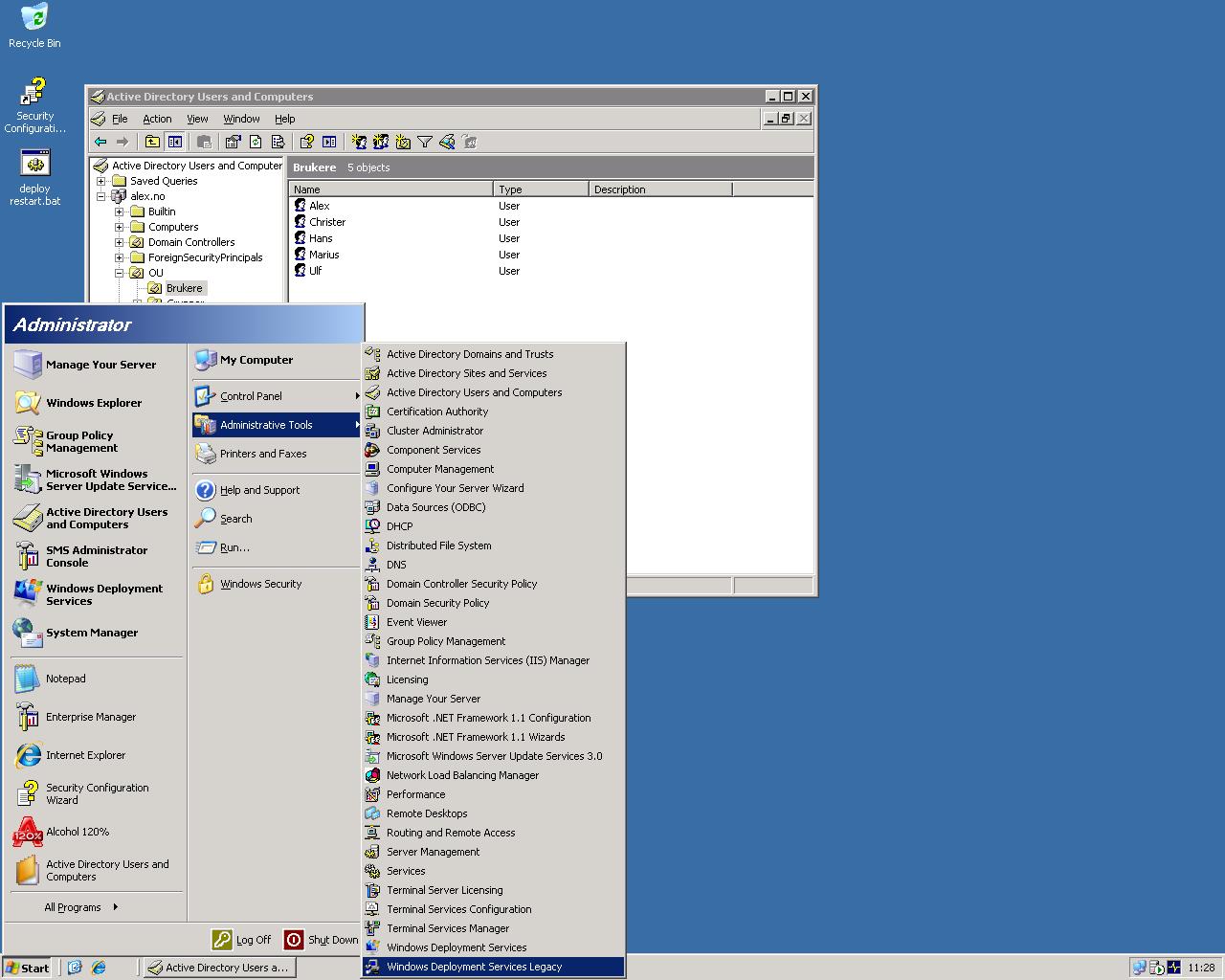Click the Export List toolbar icon
1225x980 pixels.
(x=278, y=142)
